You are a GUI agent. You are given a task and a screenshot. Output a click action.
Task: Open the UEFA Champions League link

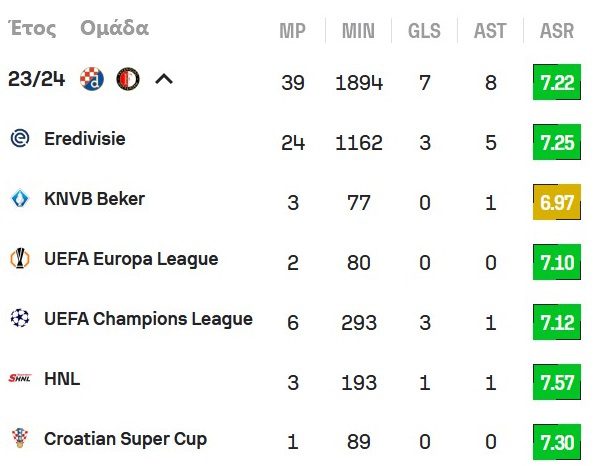(x=148, y=319)
